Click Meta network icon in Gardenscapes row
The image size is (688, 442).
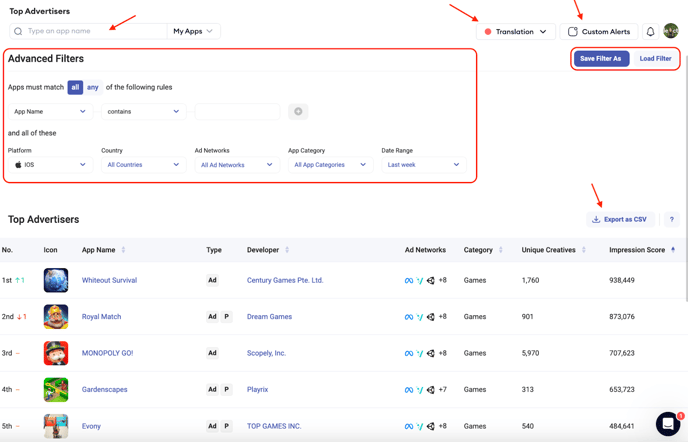click(409, 390)
